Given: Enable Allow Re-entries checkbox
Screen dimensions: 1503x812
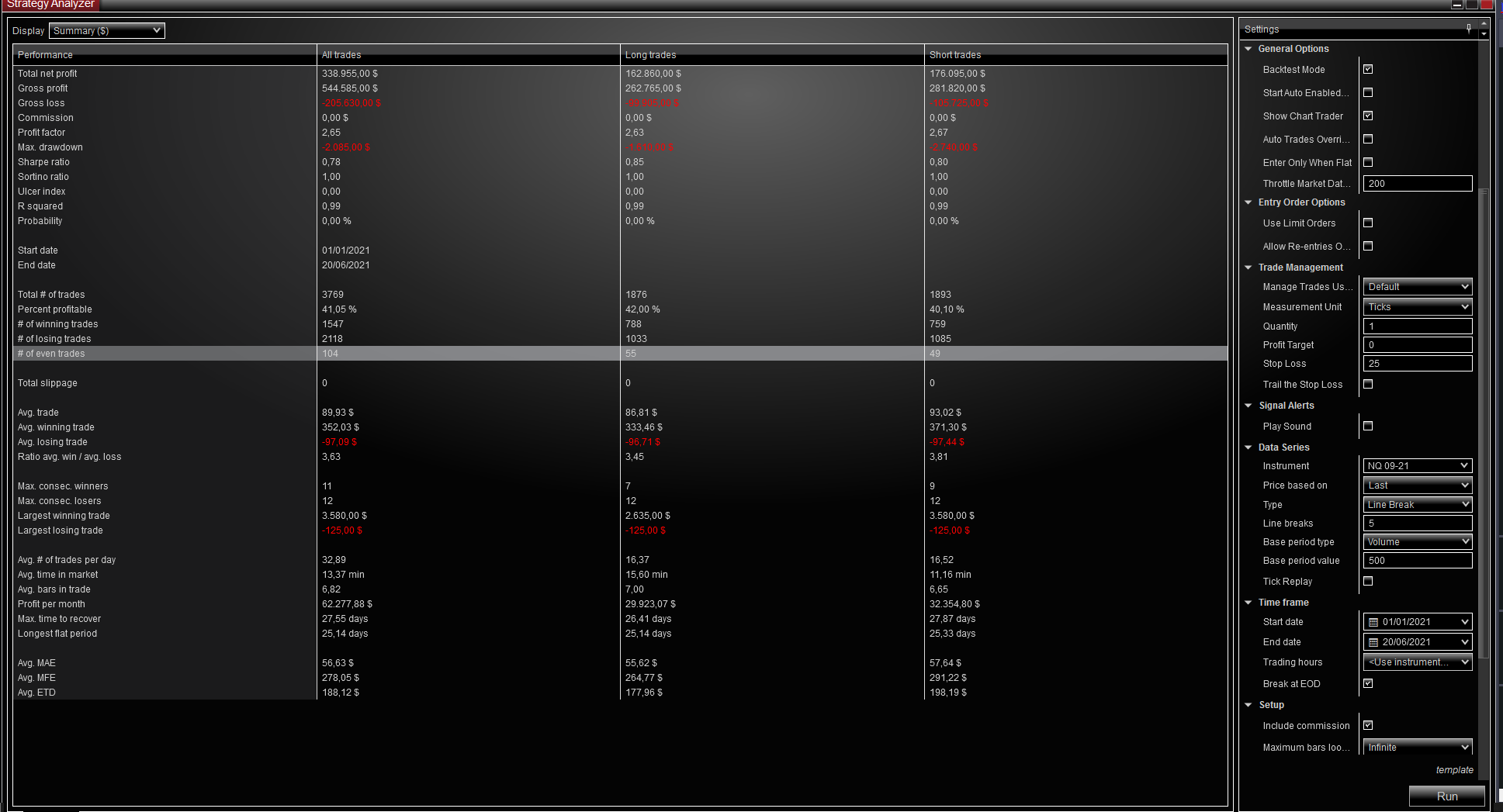Looking at the screenshot, I should (x=1368, y=246).
